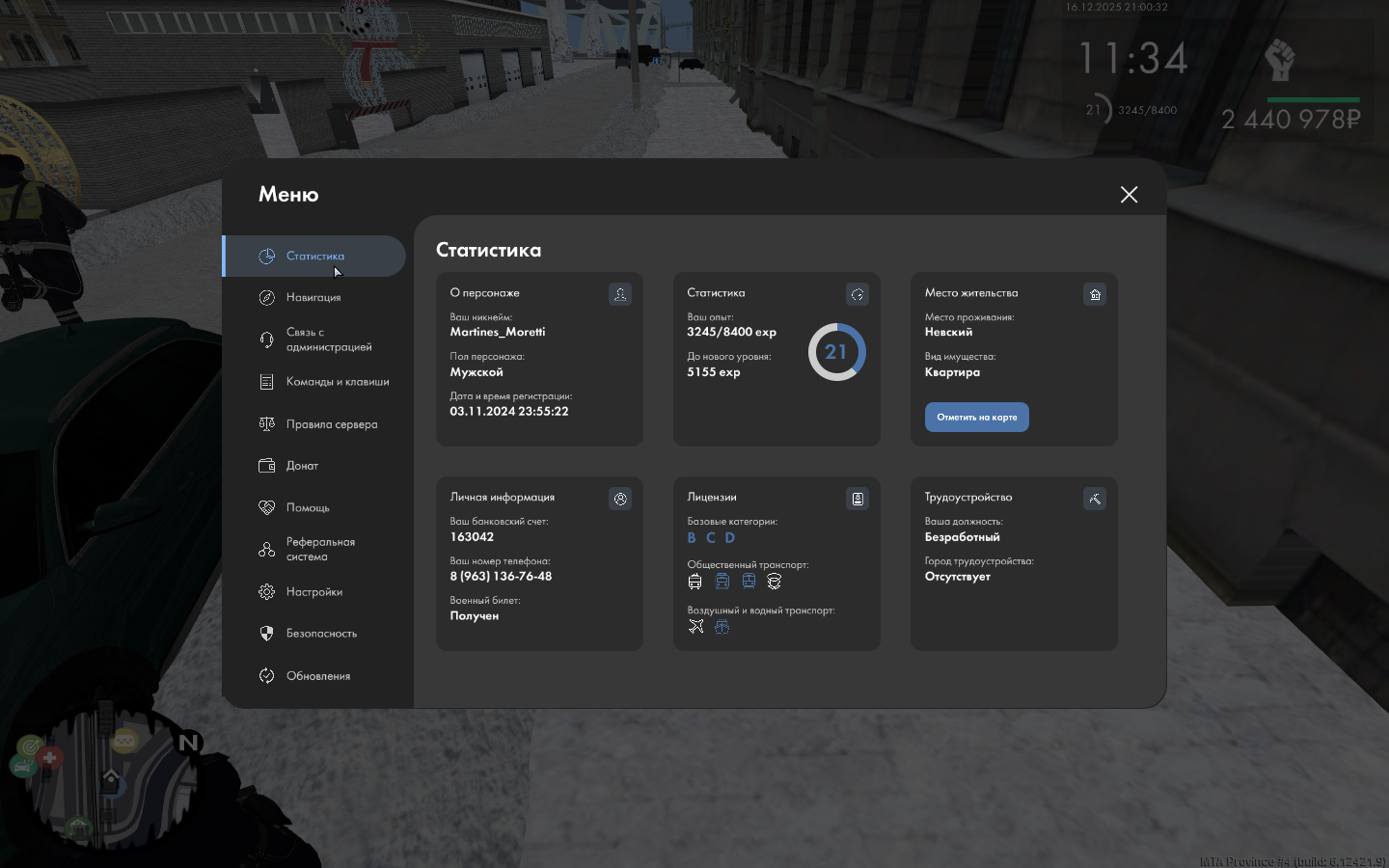Click the money balance 2 440 978₽

pos(1291,120)
